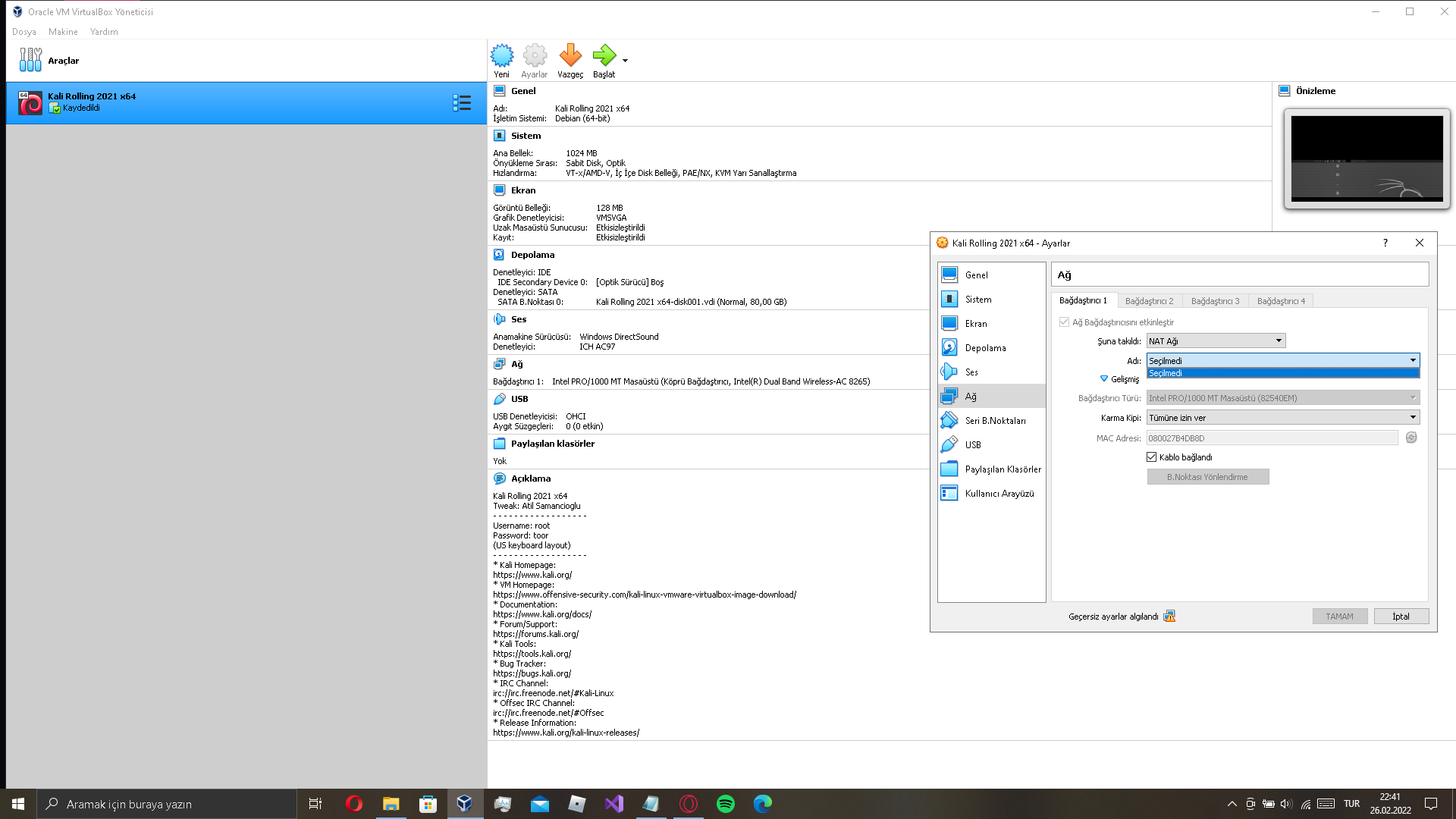Select Paylaşılan Klasörler category in settings
Viewport: 1456px width, 819px height.
tap(991, 469)
